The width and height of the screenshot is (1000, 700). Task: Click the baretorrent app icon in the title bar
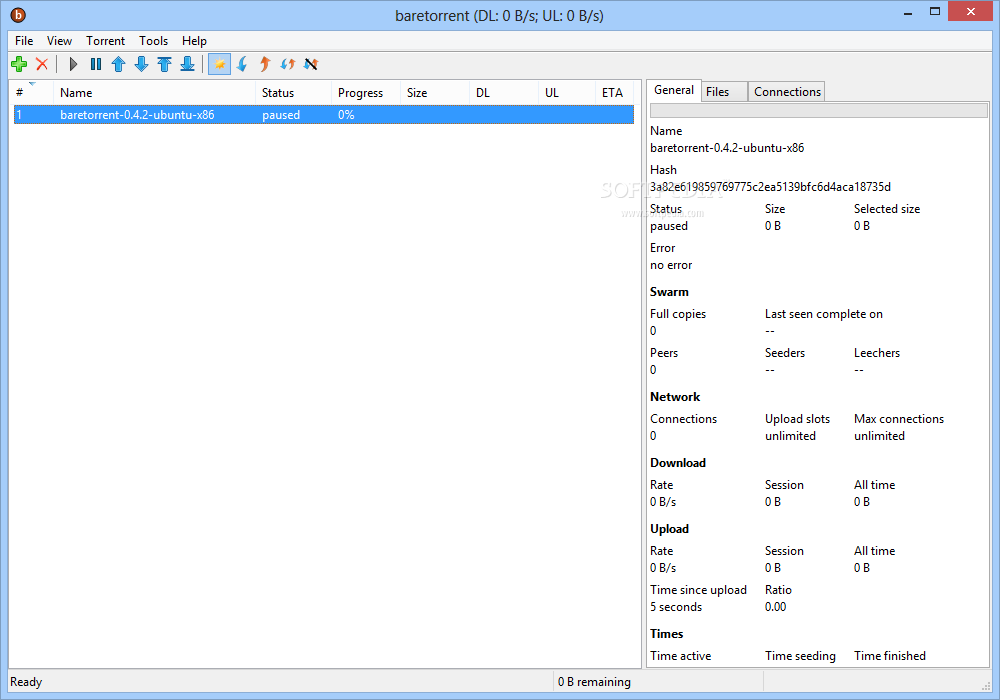18,15
